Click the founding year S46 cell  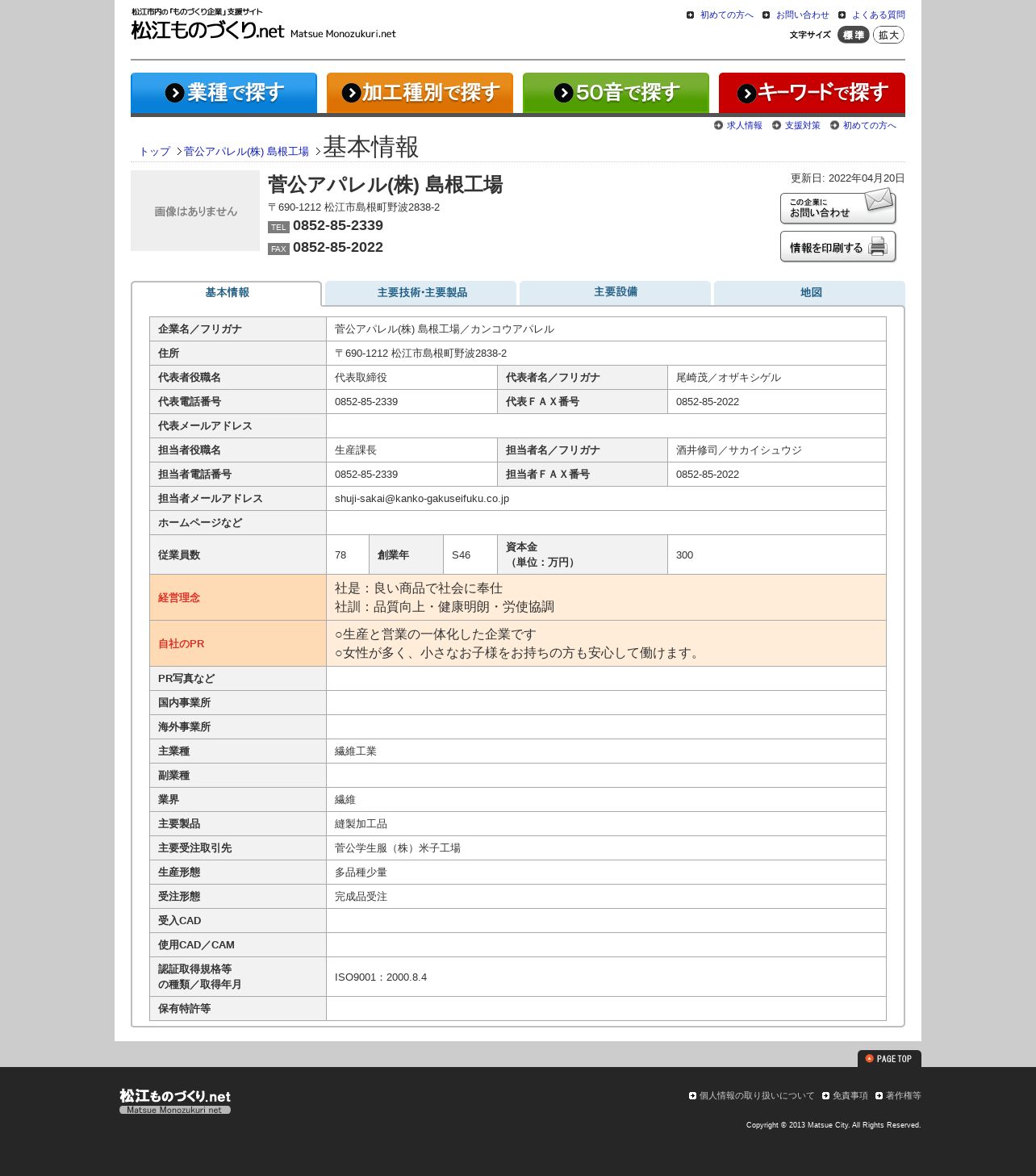click(470, 555)
